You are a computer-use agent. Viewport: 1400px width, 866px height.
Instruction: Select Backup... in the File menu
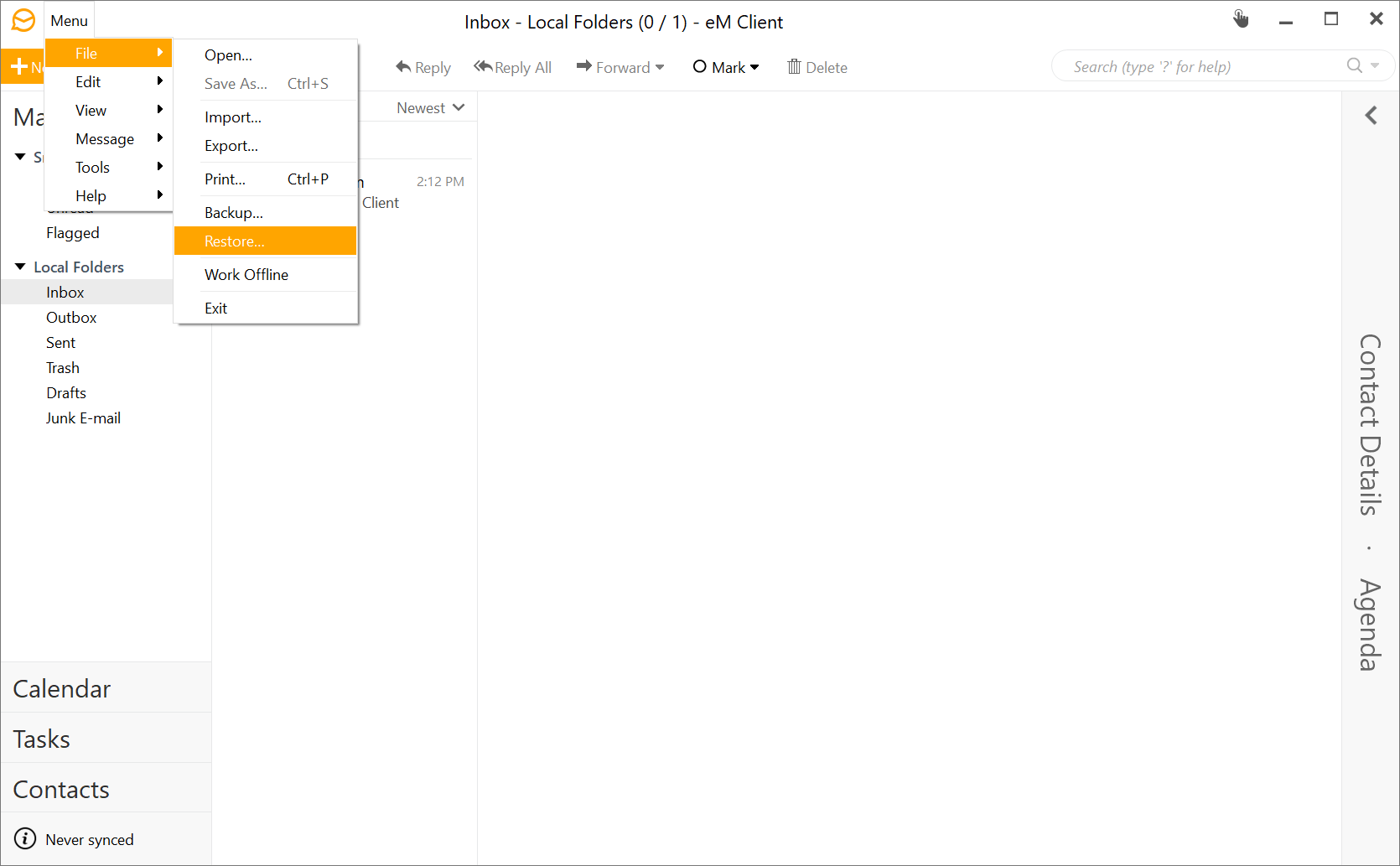tap(265, 212)
